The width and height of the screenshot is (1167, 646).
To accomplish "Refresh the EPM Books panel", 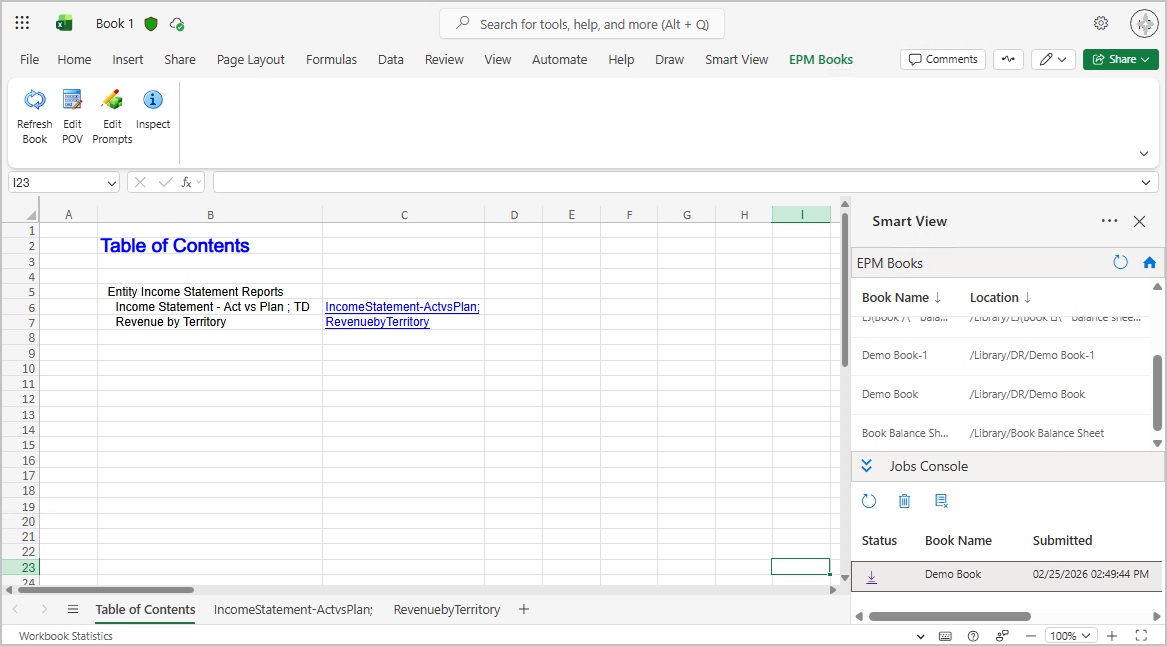I will tap(1119, 262).
